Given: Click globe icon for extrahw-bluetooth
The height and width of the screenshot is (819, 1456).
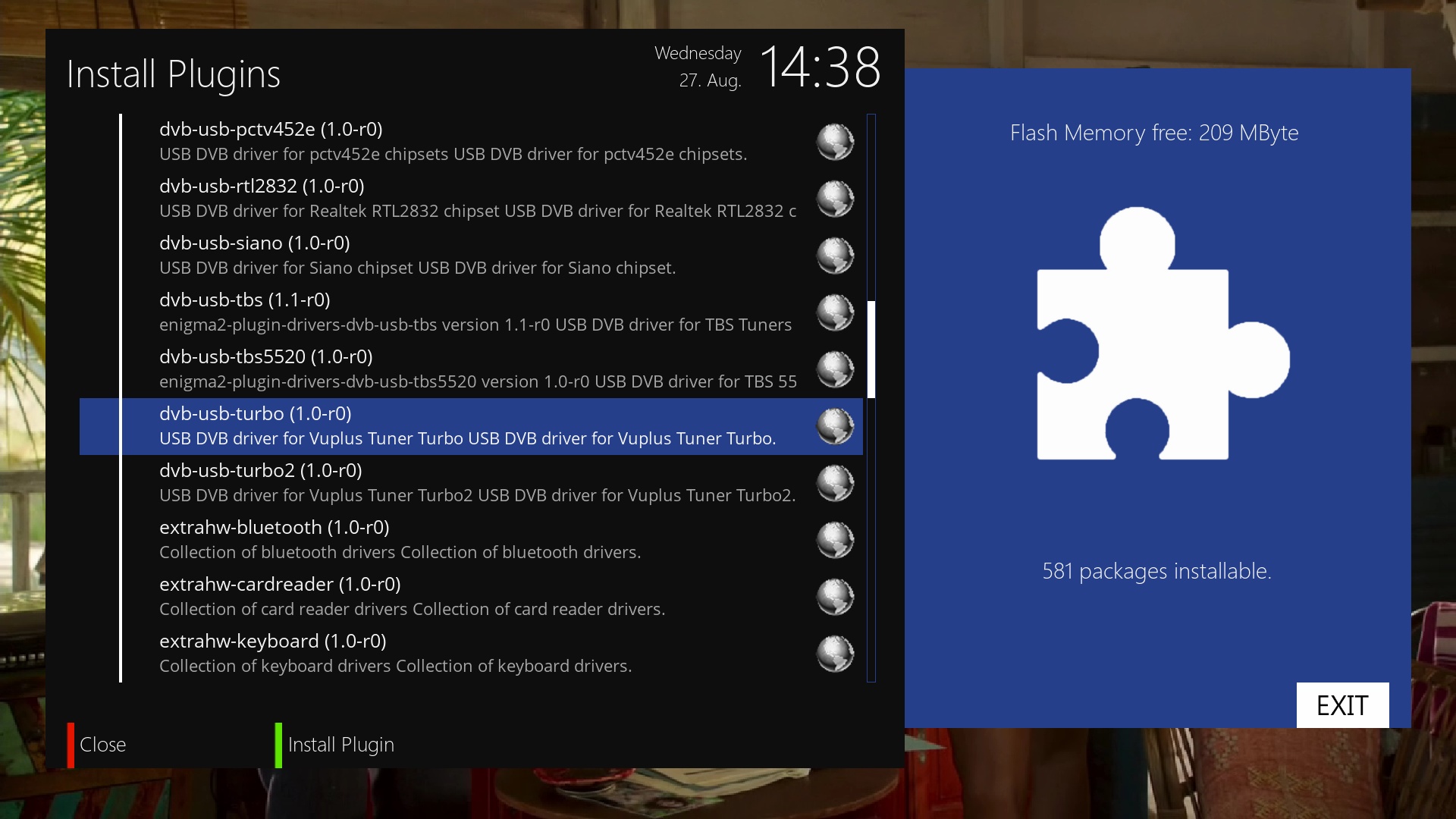Looking at the screenshot, I should click(835, 540).
